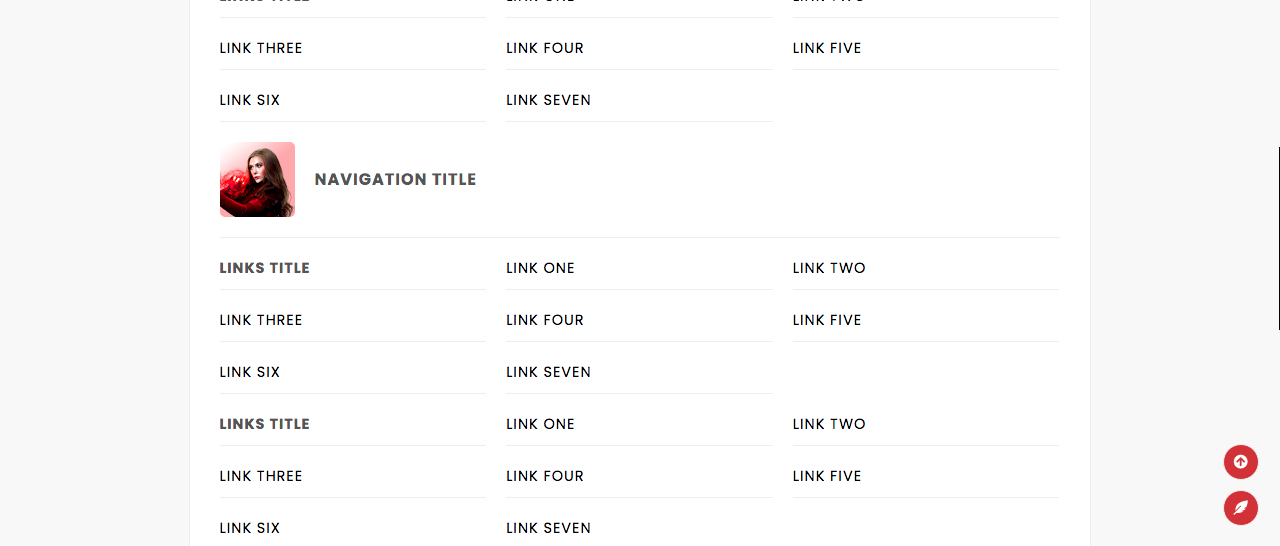Open Link Three above the Navigation Title
This screenshot has height=546, width=1280.
261,48
